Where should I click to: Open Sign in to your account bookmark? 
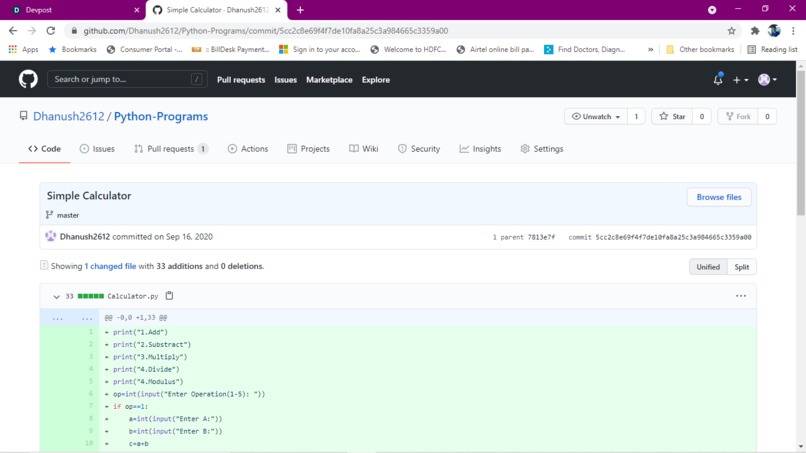(319, 49)
